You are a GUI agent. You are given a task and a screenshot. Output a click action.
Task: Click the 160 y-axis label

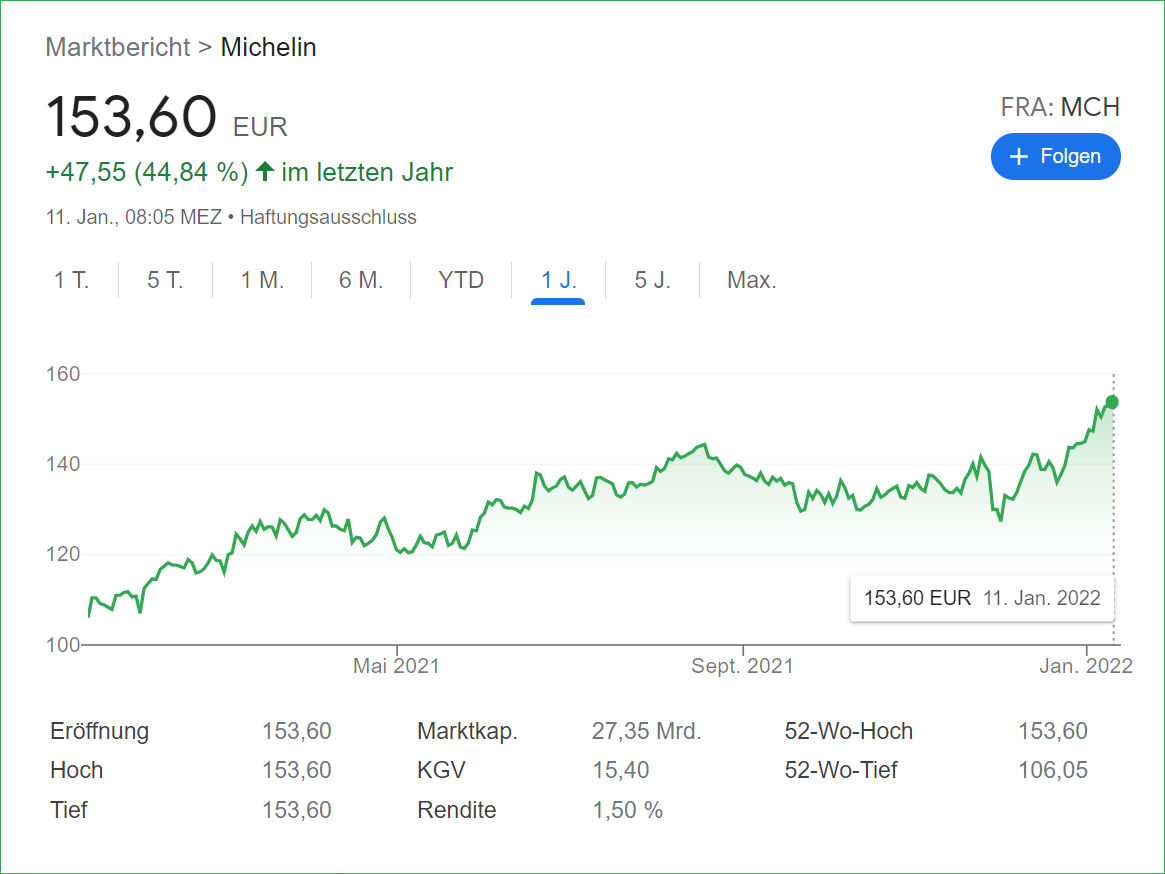click(x=63, y=374)
